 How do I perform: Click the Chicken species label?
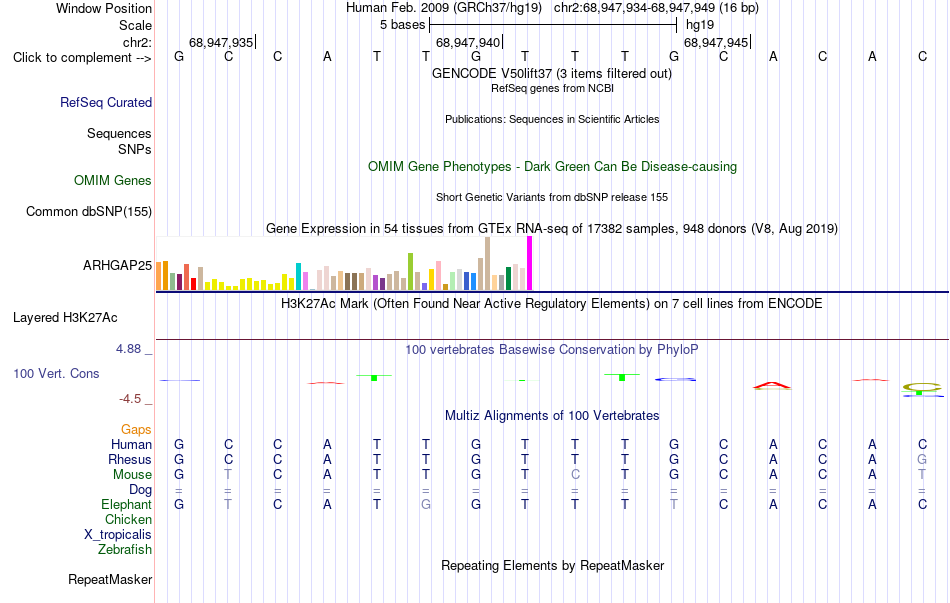pyautogui.click(x=128, y=519)
